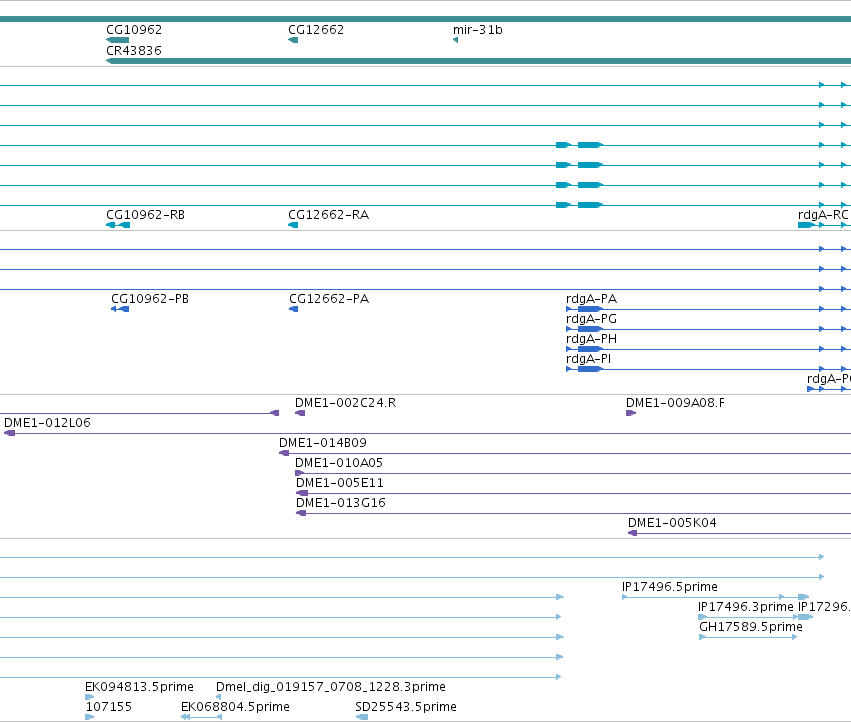The height and width of the screenshot is (722, 851).
Task: Select the long teal bar under CR43836
Action: (x=479, y=61)
